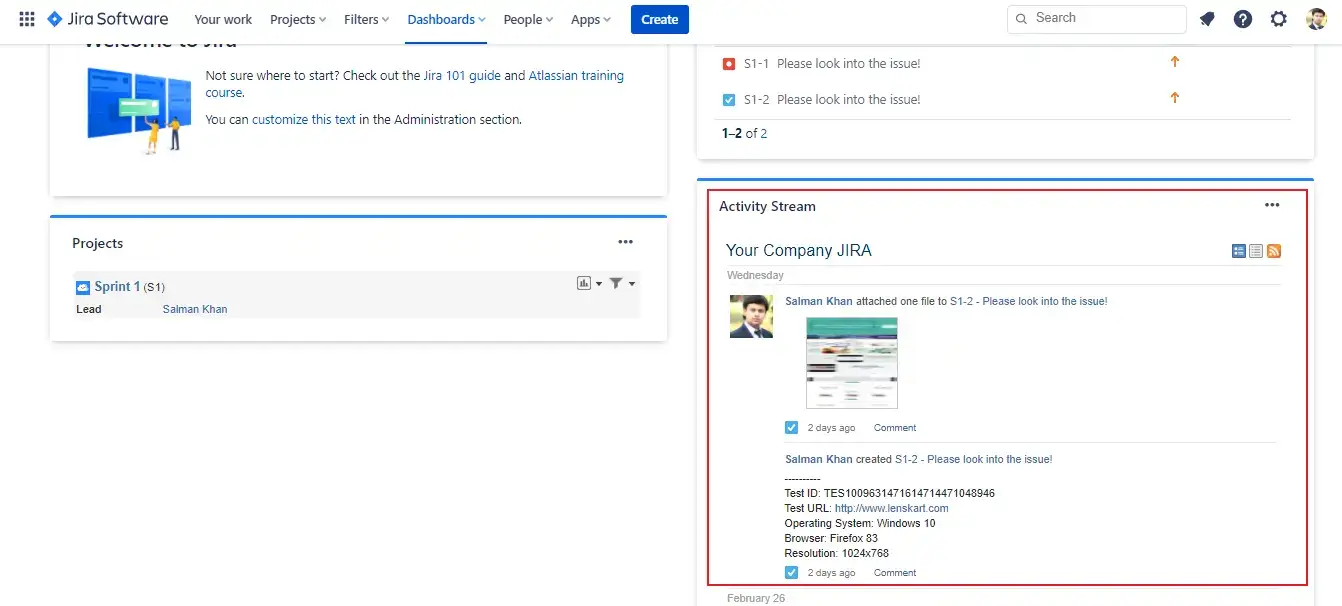The image size is (1342, 606).
Task: Open notifications via the flag icon
Action: click(x=1207, y=18)
